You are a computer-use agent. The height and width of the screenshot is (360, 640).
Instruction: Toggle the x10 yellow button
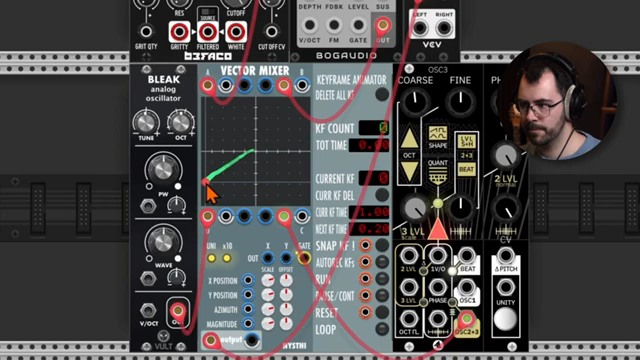pos(227,258)
